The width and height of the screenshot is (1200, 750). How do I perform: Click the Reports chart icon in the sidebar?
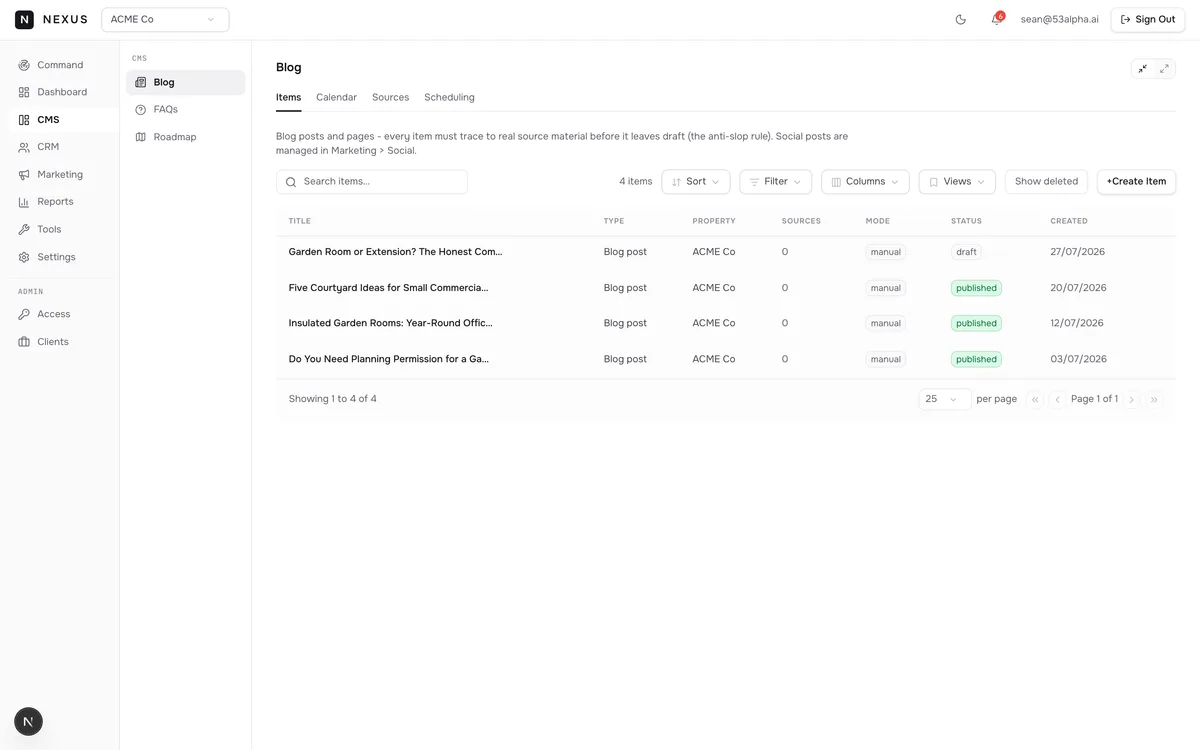click(x=24, y=202)
